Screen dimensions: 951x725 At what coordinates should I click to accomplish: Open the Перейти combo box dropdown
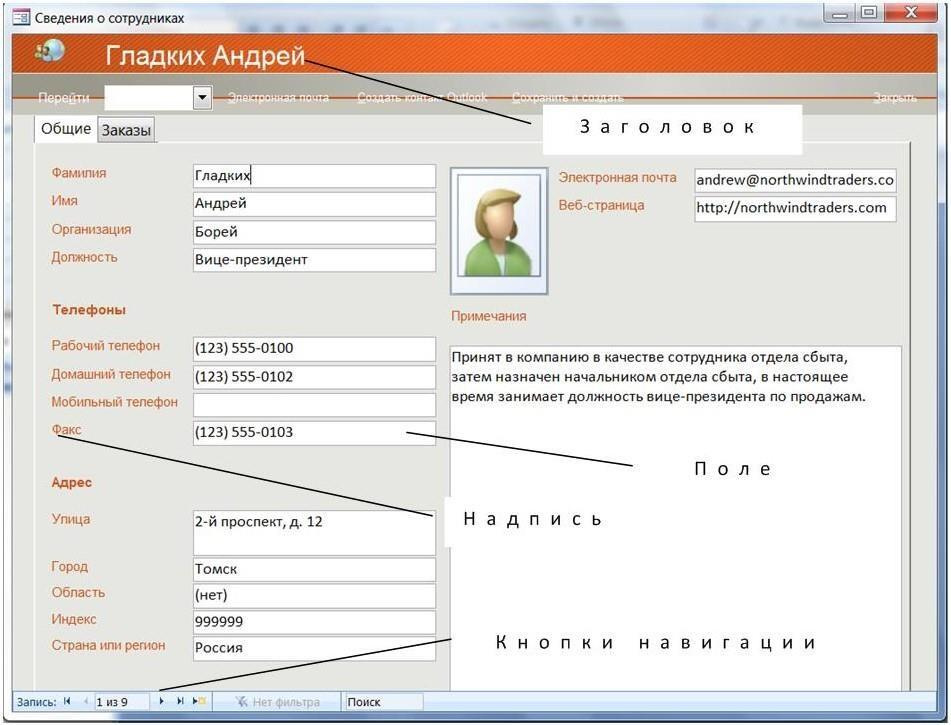click(203, 97)
